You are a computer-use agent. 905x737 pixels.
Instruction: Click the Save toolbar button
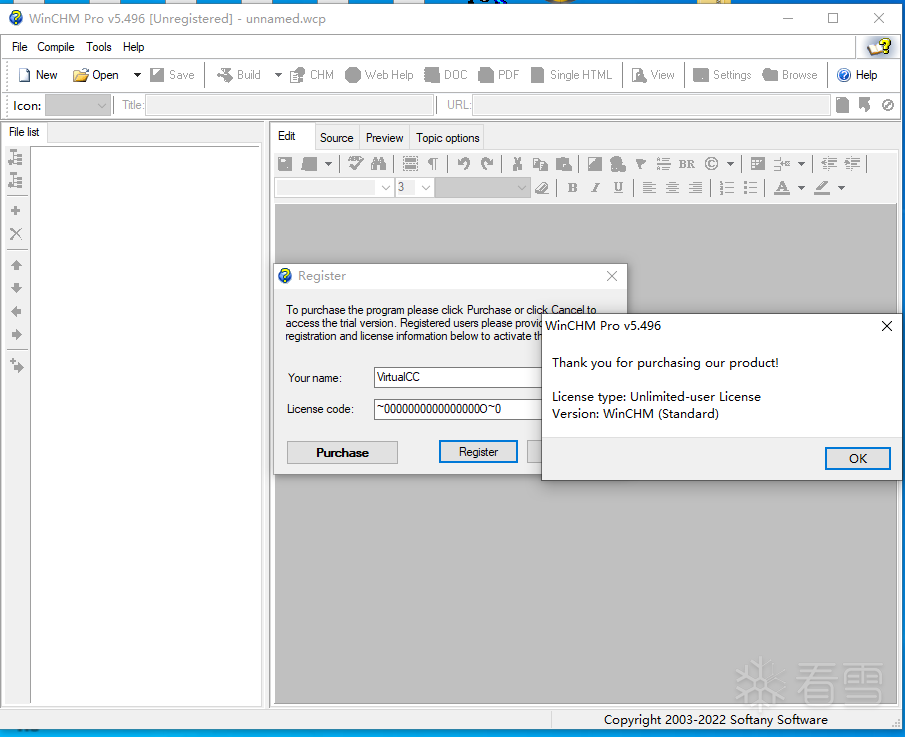tap(172, 75)
